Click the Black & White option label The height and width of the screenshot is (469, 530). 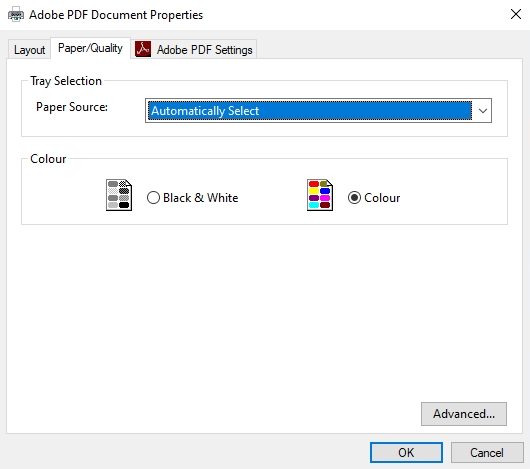[200, 198]
